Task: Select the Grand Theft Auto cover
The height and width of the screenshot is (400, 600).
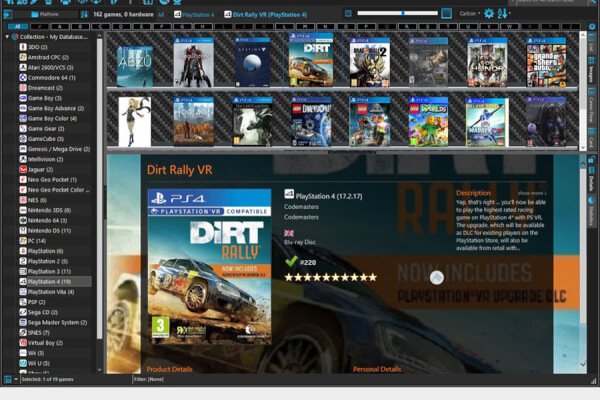Action: tap(546, 62)
